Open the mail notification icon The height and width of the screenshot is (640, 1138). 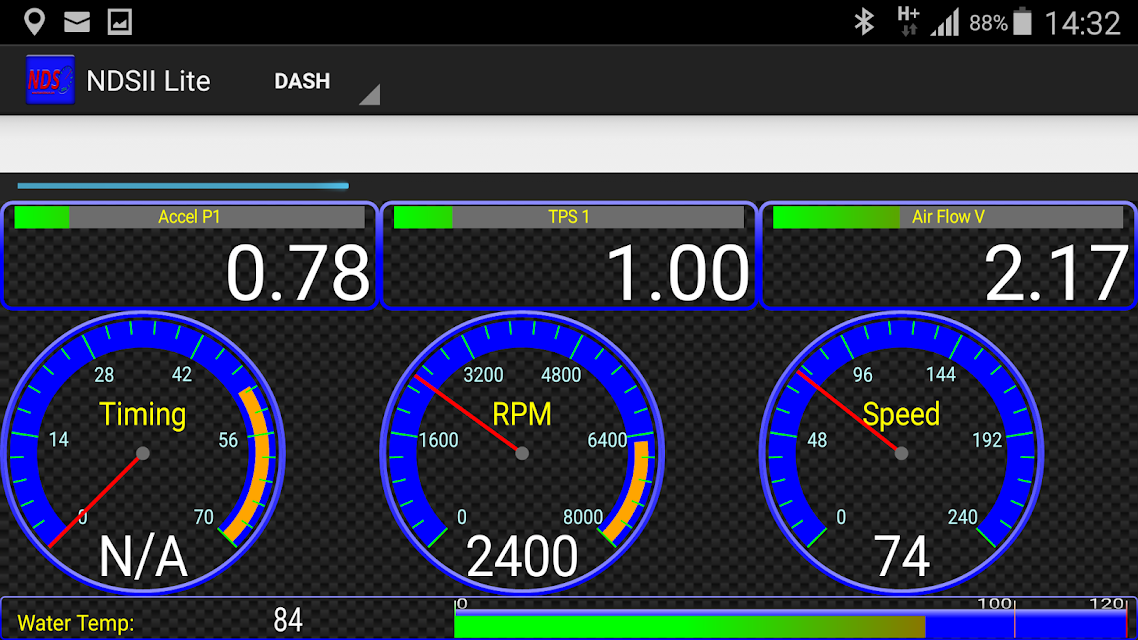pyautogui.click(x=77, y=22)
